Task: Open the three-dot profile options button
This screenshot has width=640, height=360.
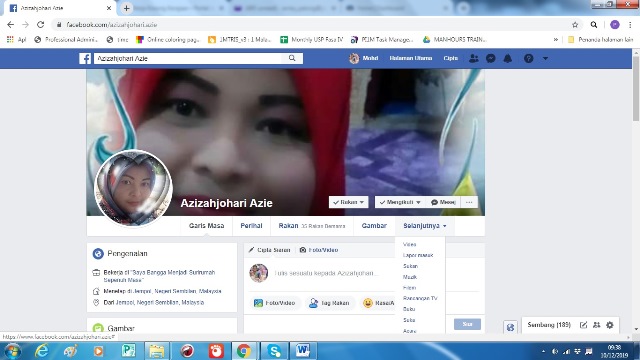Action: click(469, 202)
